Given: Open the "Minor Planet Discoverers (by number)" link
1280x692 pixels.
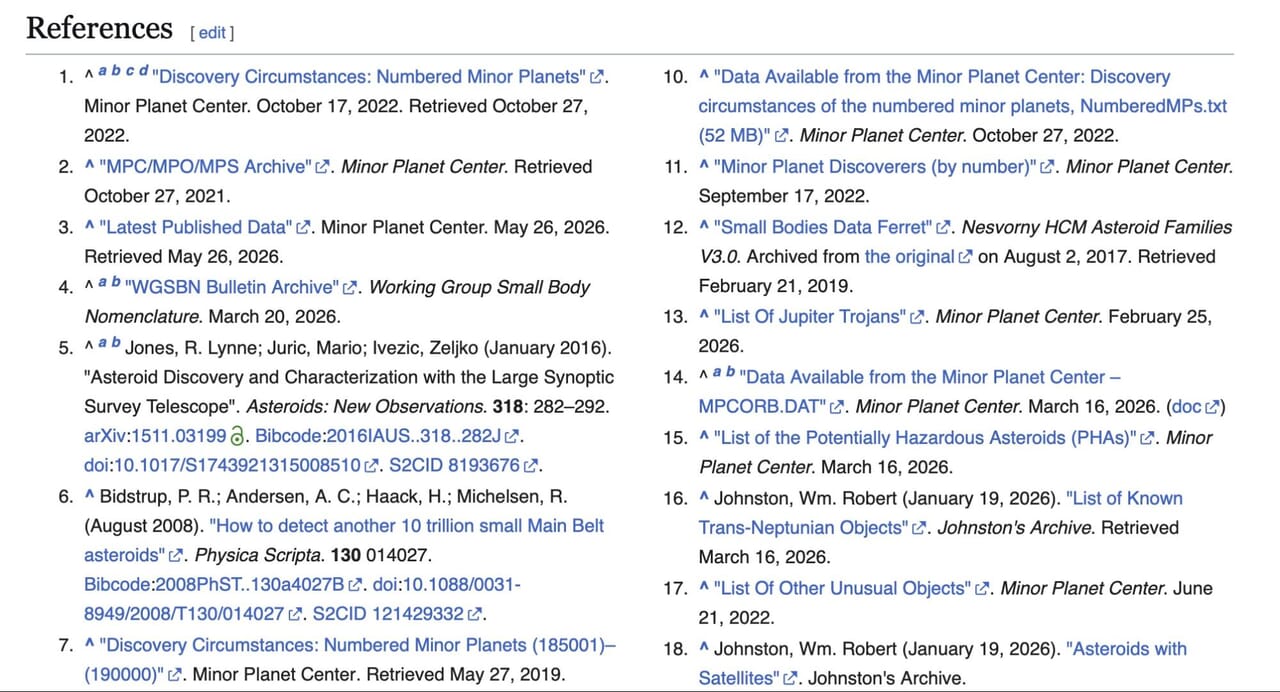Looking at the screenshot, I should click(876, 167).
